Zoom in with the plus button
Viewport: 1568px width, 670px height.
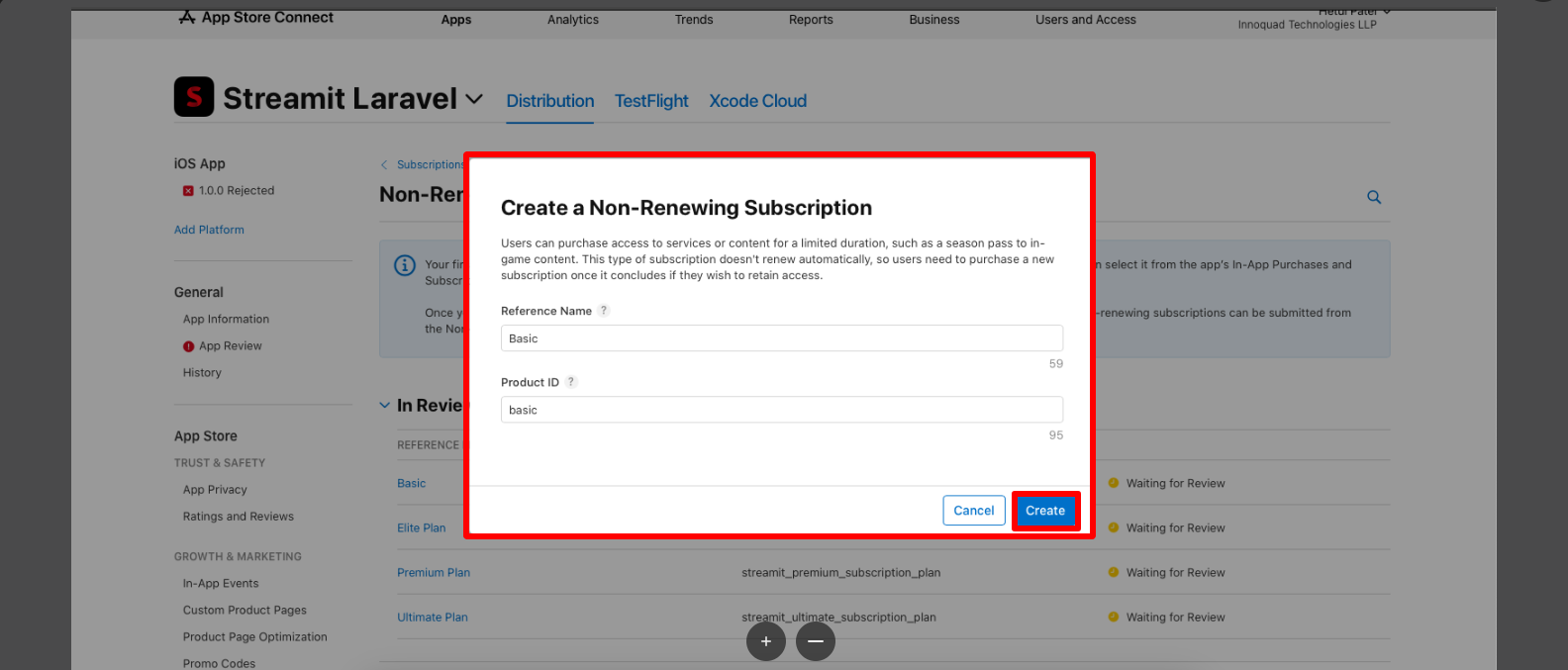pyautogui.click(x=766, y=641)
